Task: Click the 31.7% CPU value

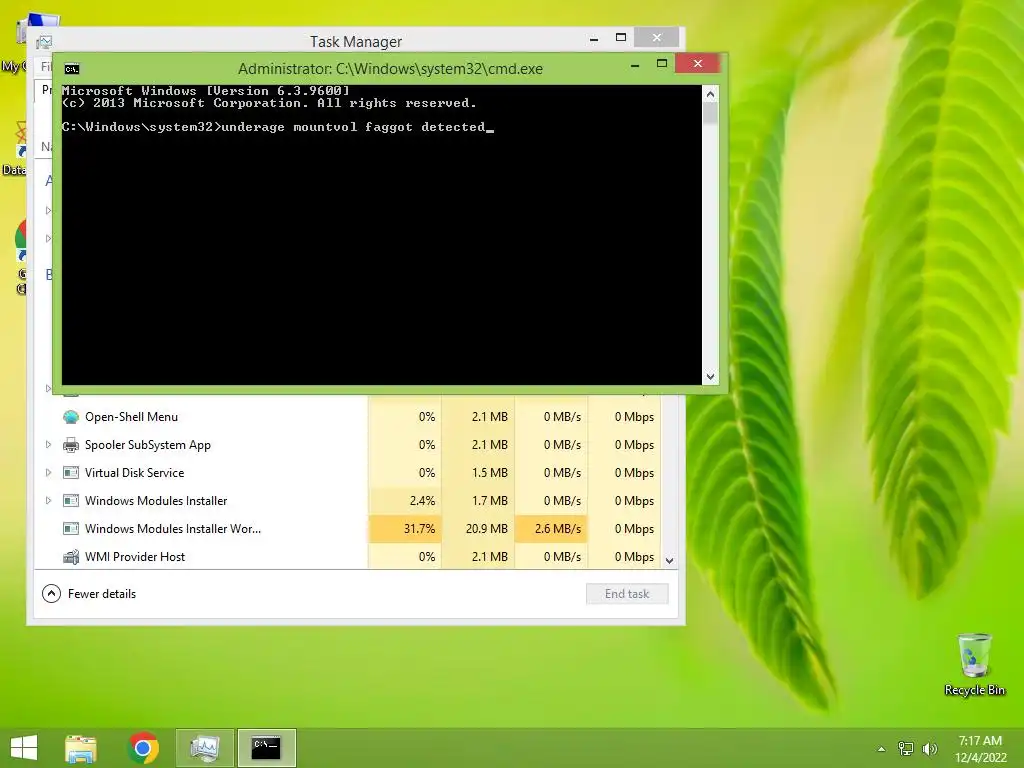Action: (x=419, y=529)
